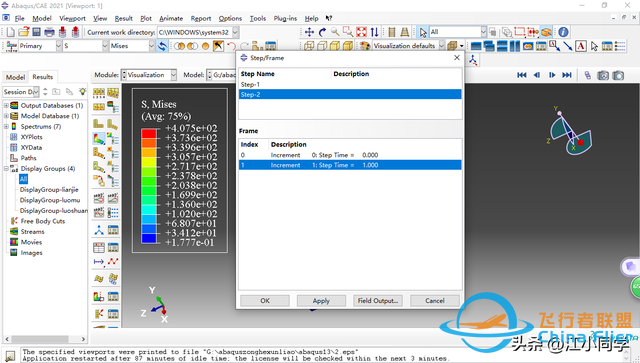The height and width of the screenshot is (363, 640).
Task: Click Apply in Step/Frame dialog
Action: tap(321, 301)
